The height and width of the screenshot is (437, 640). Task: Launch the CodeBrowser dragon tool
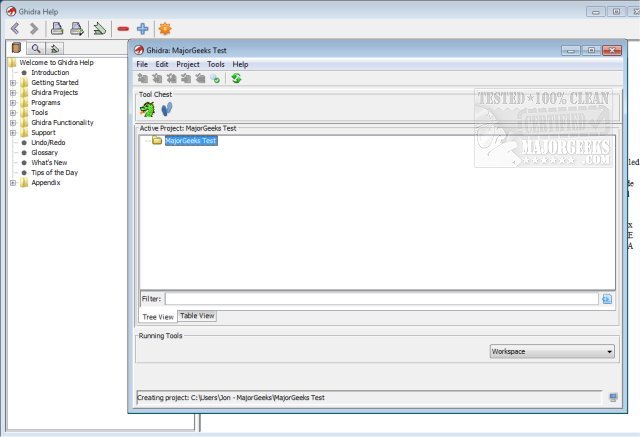(147, 109)
